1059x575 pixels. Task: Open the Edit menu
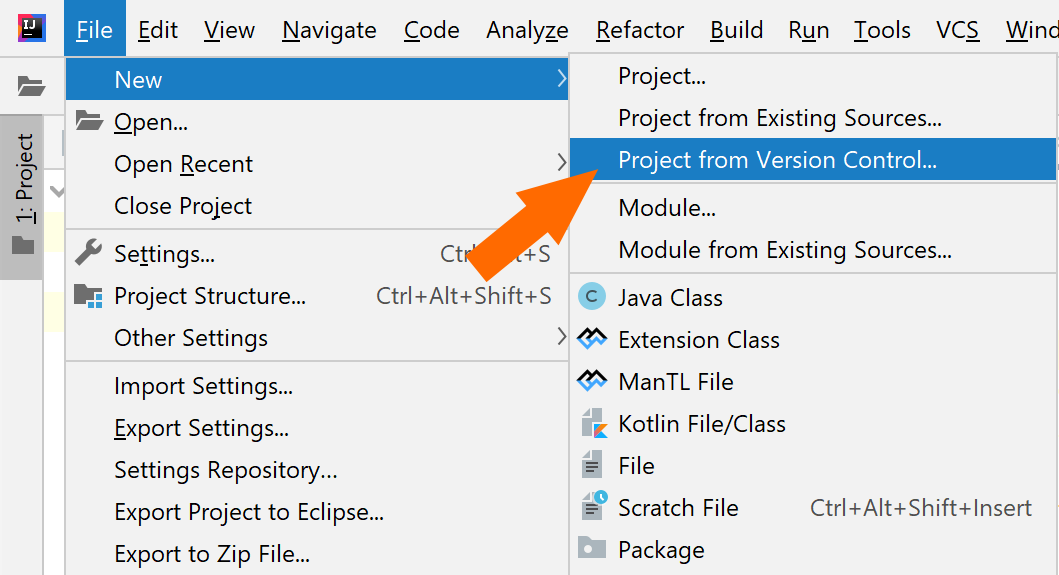coord(158,31)
